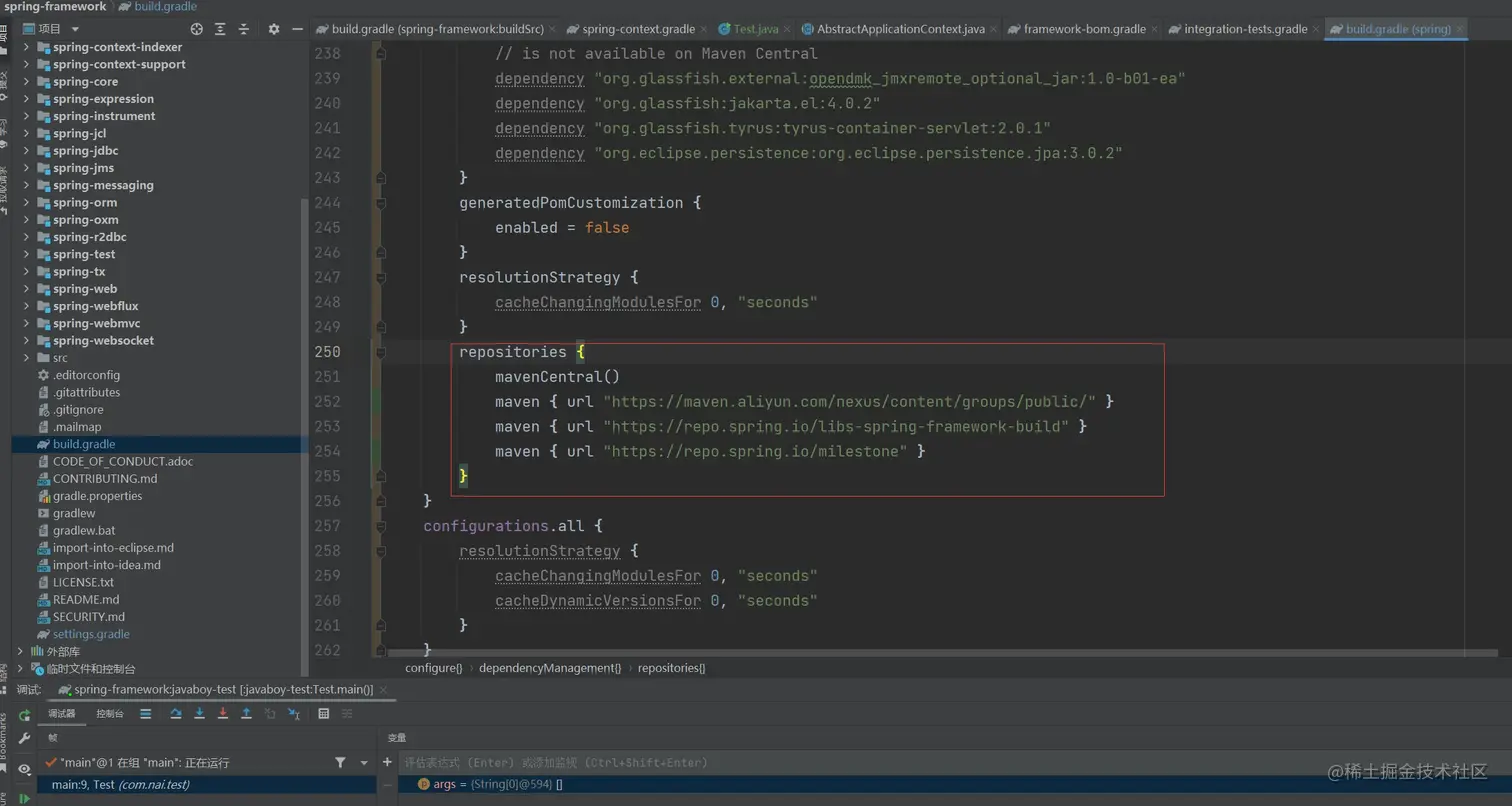Close the build.gradle (spring-framework:buildSrc) tab
The image size is (1512, 806).
coord(551,29)
